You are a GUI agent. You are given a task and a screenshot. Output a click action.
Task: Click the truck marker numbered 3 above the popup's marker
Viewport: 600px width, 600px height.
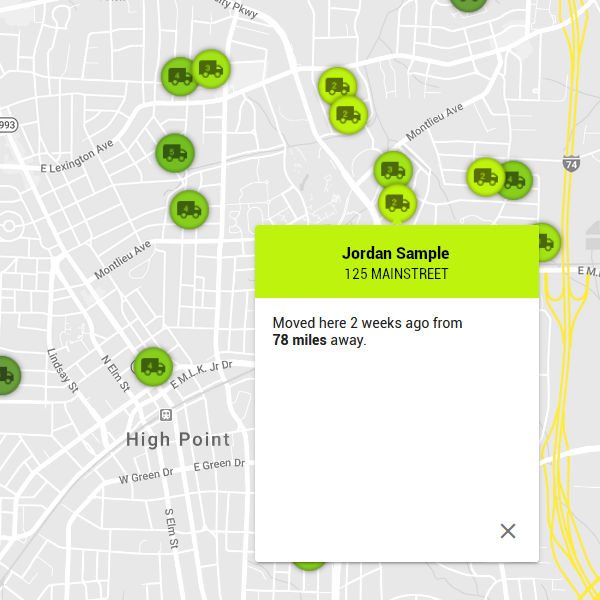click(x=393, y=171)
